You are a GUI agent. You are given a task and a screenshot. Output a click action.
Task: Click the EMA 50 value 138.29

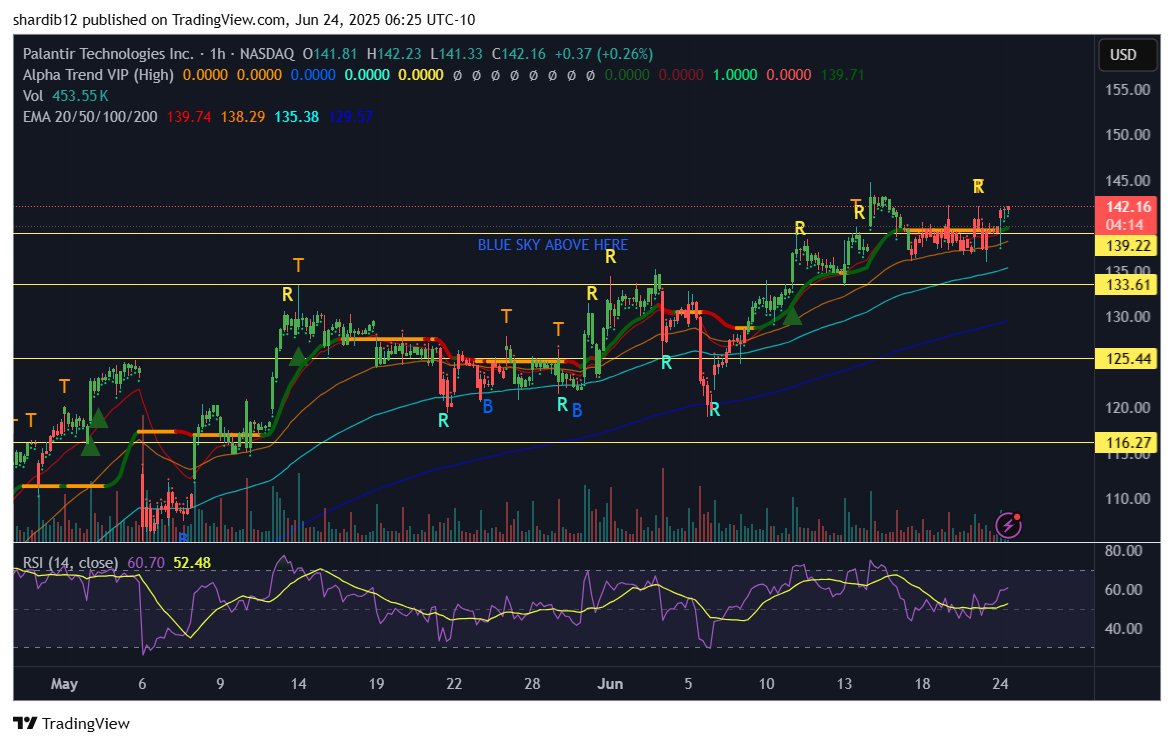click(x=243, y=117)
